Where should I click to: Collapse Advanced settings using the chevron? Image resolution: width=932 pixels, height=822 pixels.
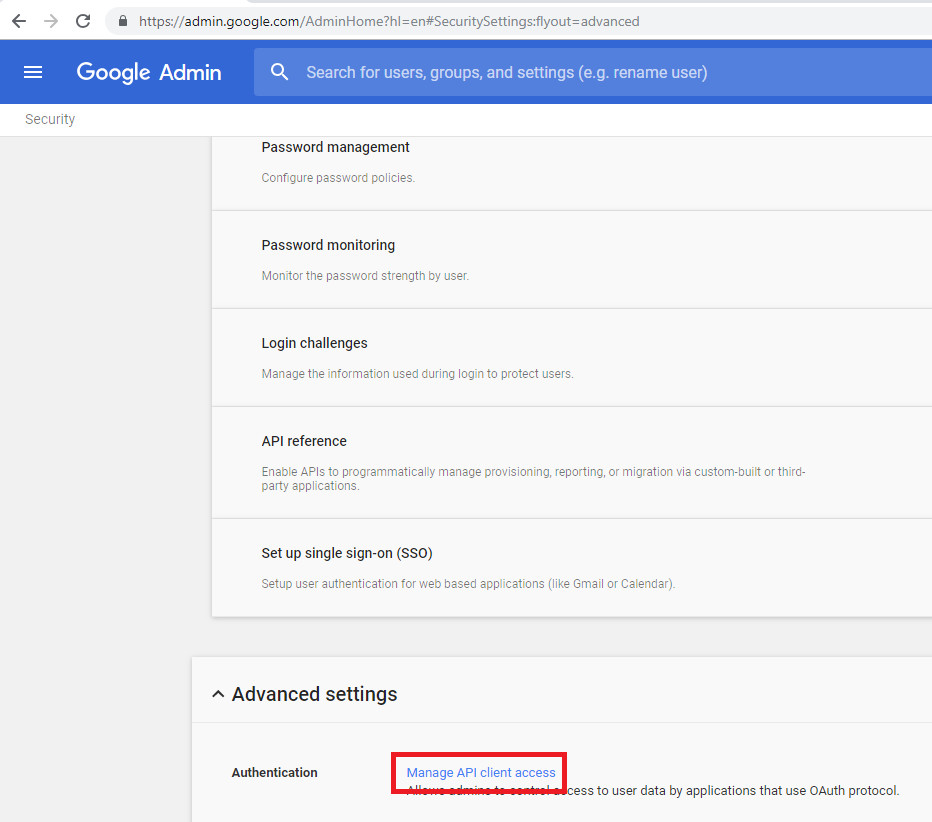(x=218, y=695)
